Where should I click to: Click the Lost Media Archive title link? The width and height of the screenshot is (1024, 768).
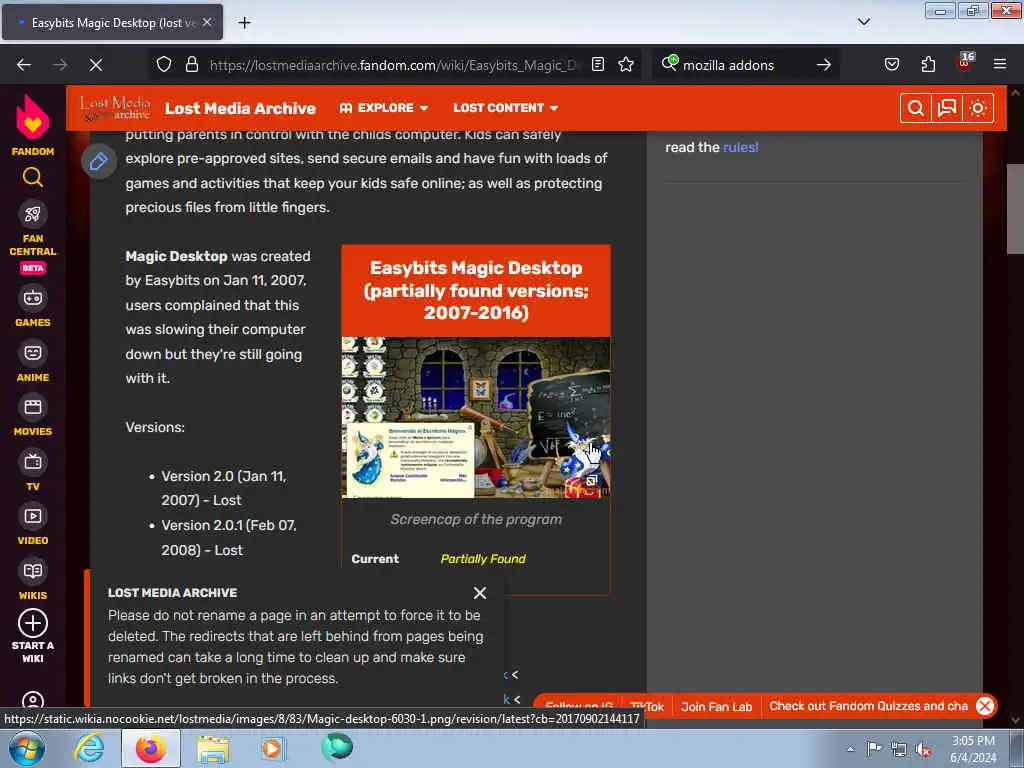point(240,108)
